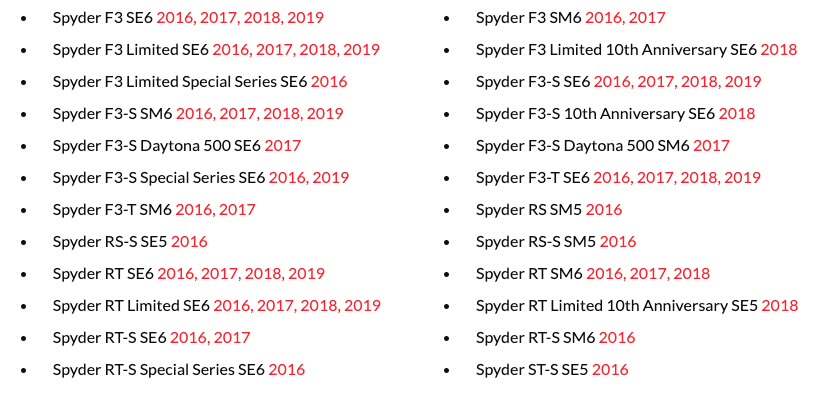
Task: Choose 2018 for F3-S 10th Anniversary SE6
Action: (x=737, y=114)
